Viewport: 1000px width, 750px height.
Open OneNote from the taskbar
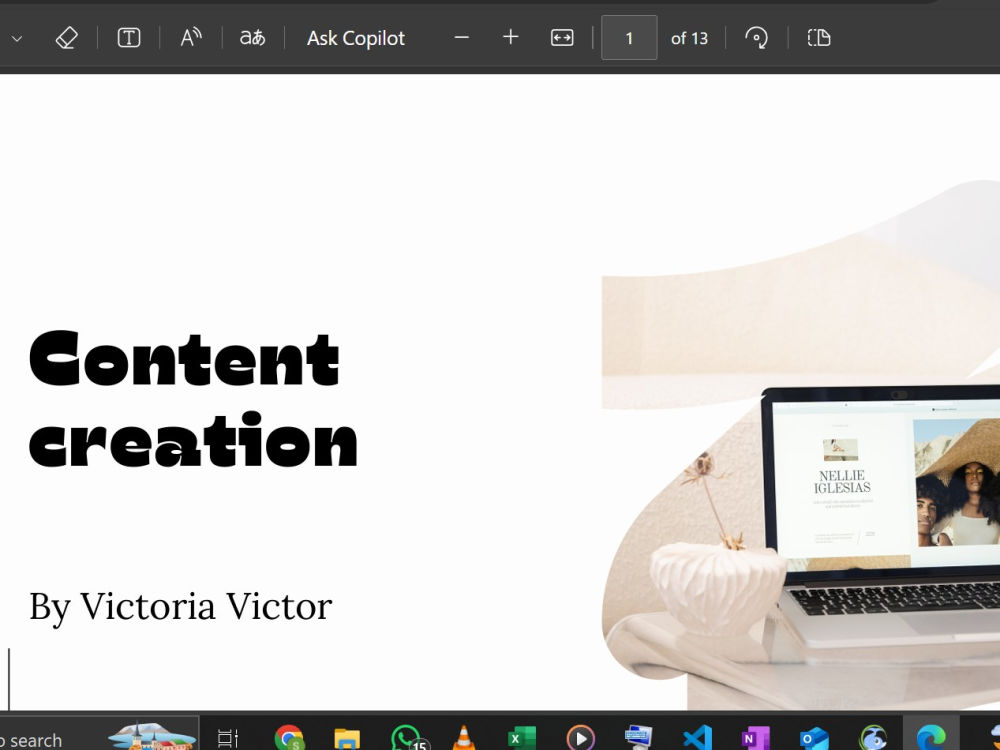[x=756, y=739]
